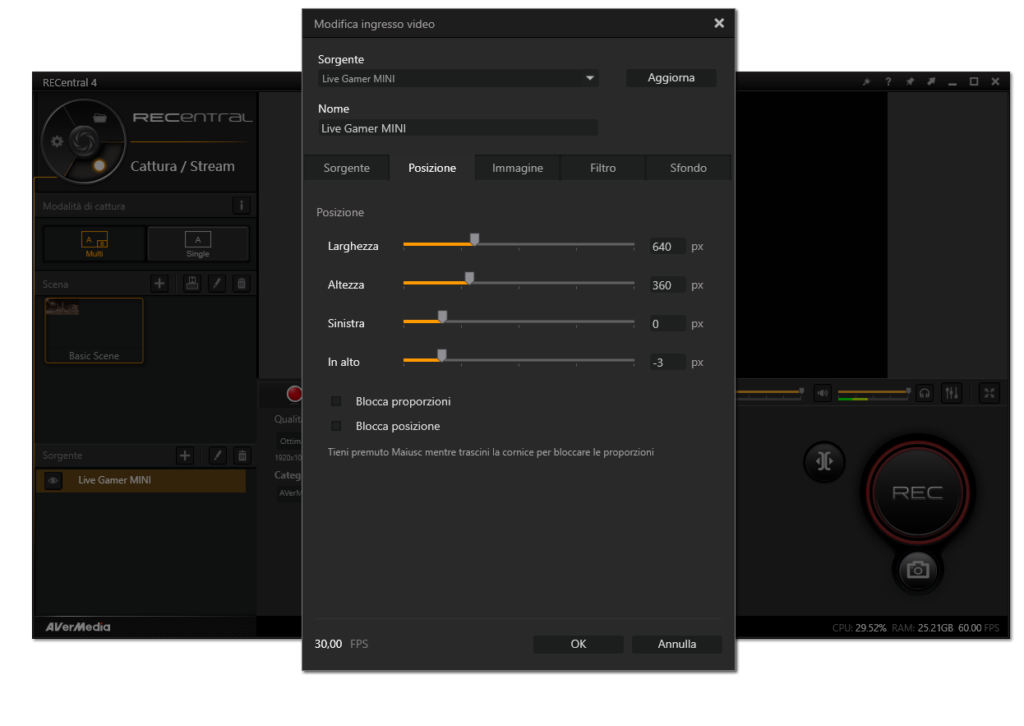This screenshot has height=726, width=1024.
Task: Click the Annulla button
Action: 677,644
